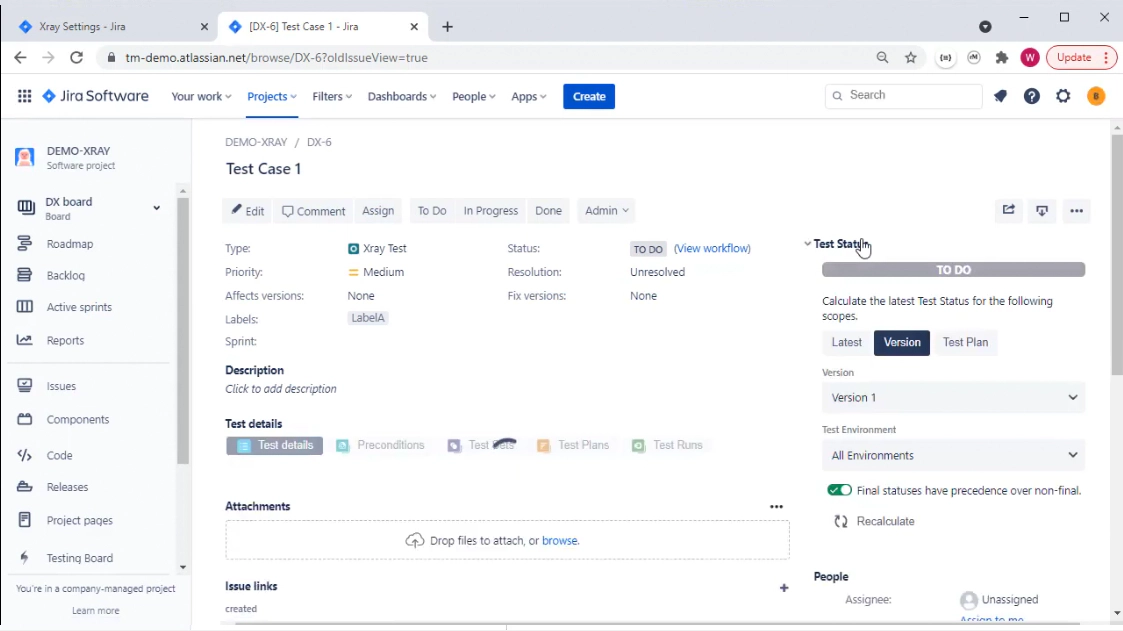The image size is (1123, 631).
Task: Add an issue link with plus icon
Action: 783,588
